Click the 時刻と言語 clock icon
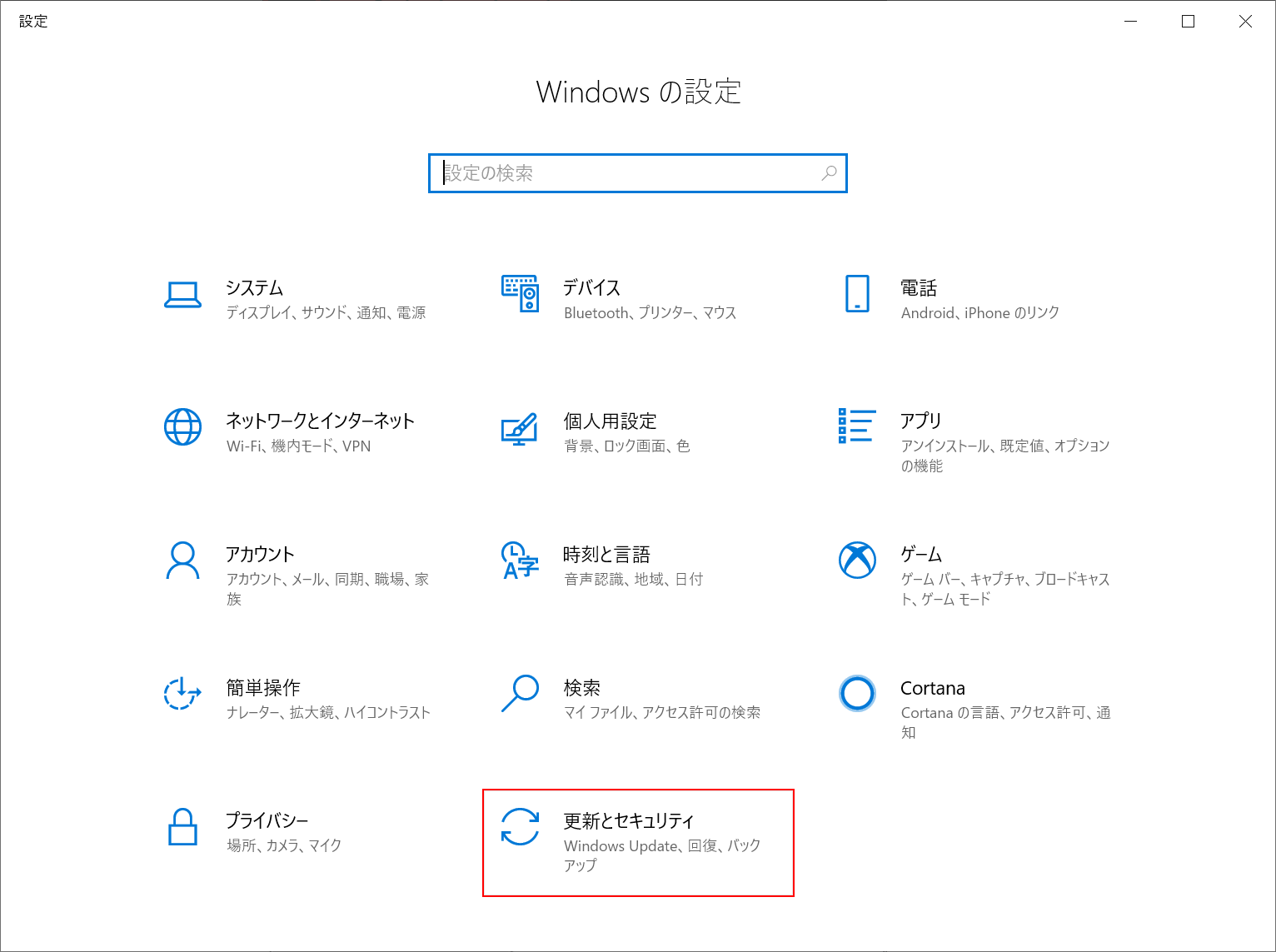The image size is (1276, 952). [520, 561]
